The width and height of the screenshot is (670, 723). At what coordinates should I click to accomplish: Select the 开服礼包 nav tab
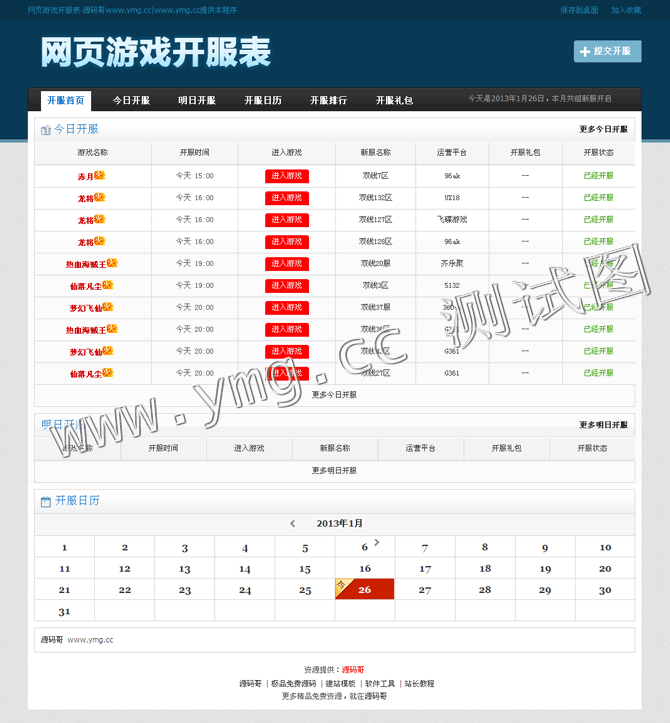tap(394, 100)
